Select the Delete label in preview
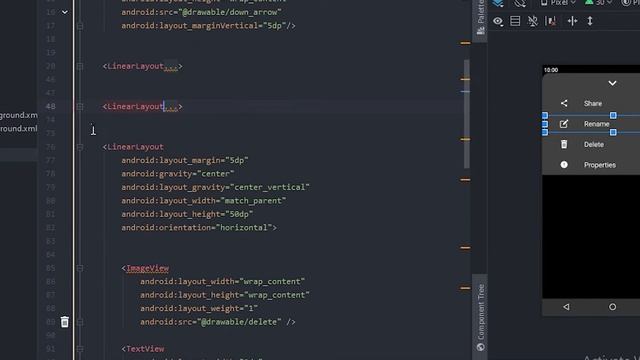 tap(593, 144)
